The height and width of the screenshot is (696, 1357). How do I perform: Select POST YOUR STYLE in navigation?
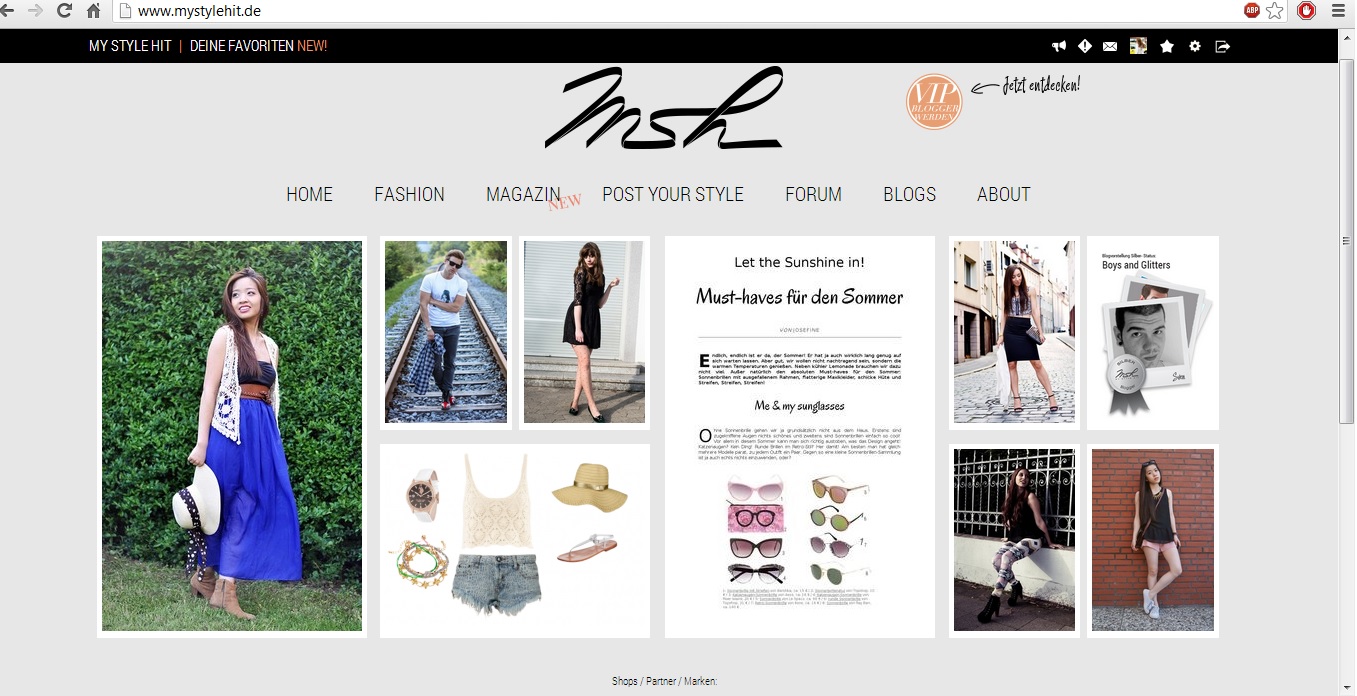click(673, 194)
